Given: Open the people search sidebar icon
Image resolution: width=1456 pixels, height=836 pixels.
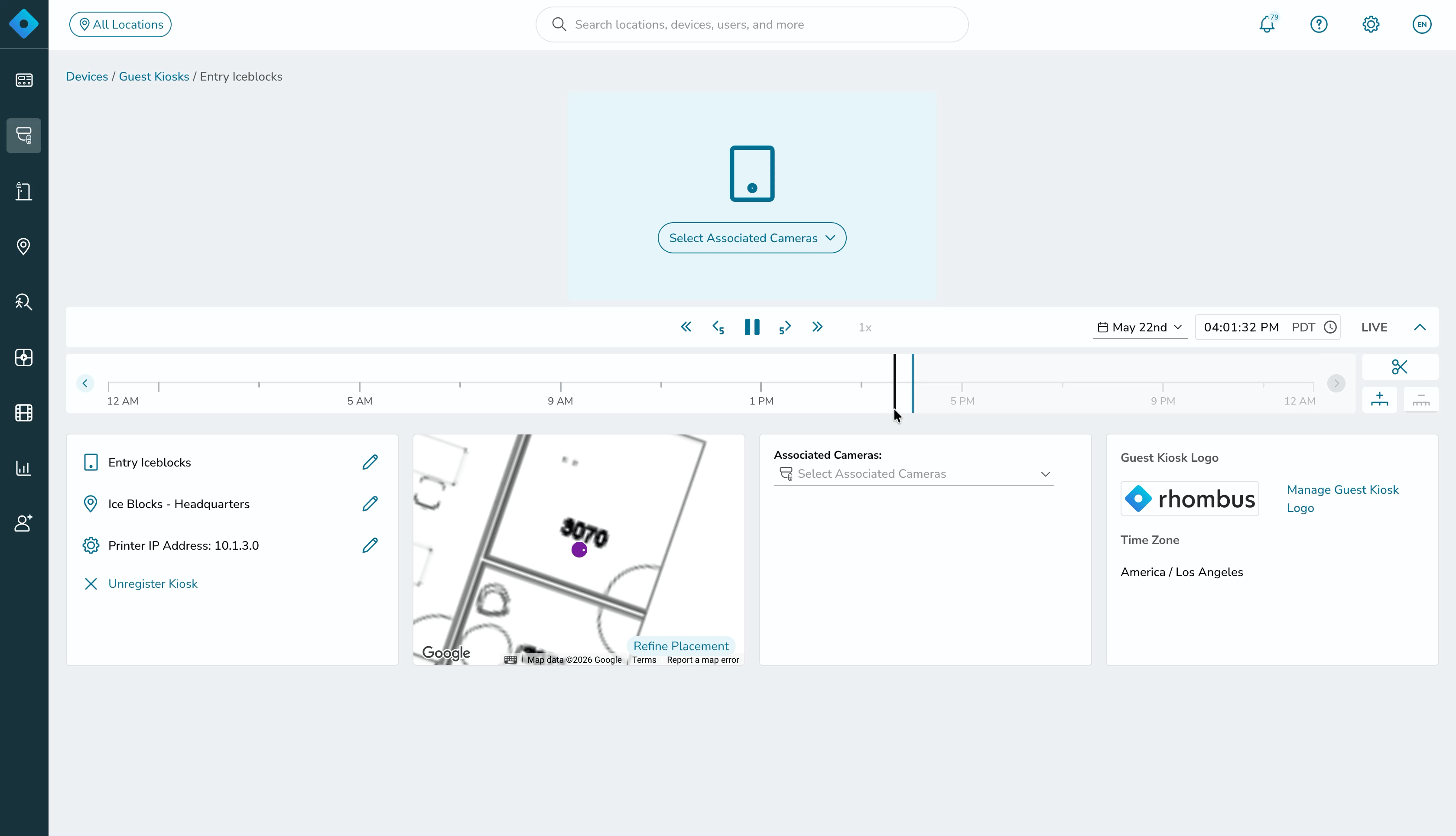Looking at the screenshot, I should coord(23,302).
